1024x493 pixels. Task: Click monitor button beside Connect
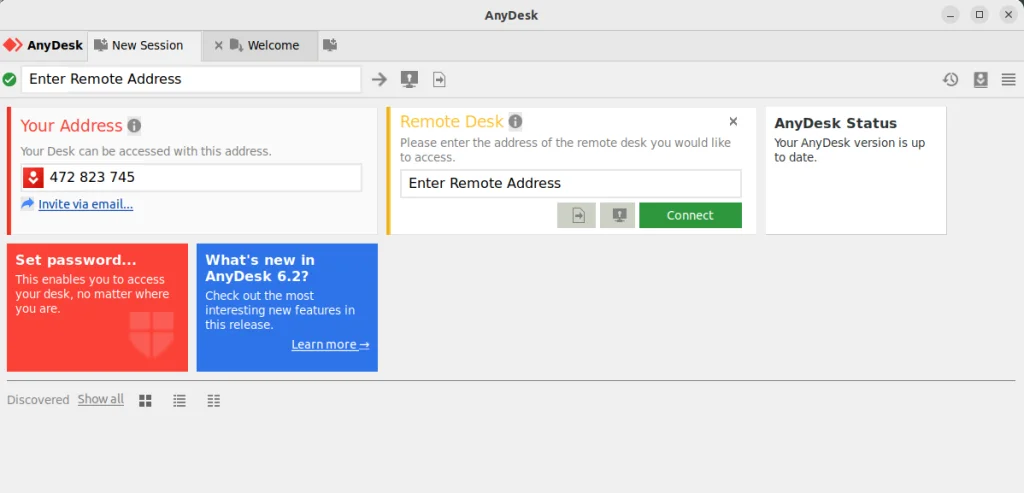pyautogui.click(x=618, y=215)
